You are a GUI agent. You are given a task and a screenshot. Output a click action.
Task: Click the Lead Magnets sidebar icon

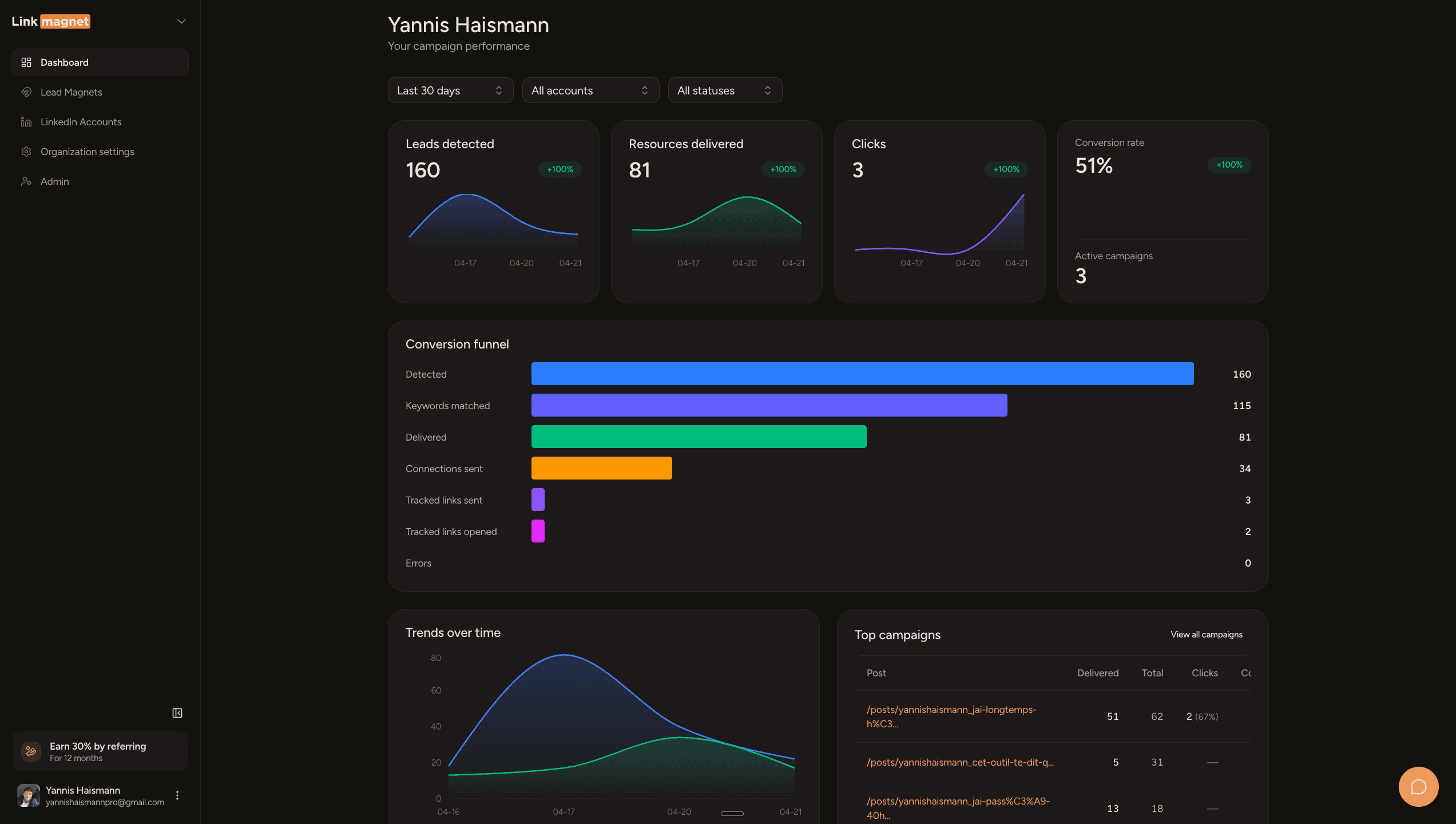pos(26,92)
